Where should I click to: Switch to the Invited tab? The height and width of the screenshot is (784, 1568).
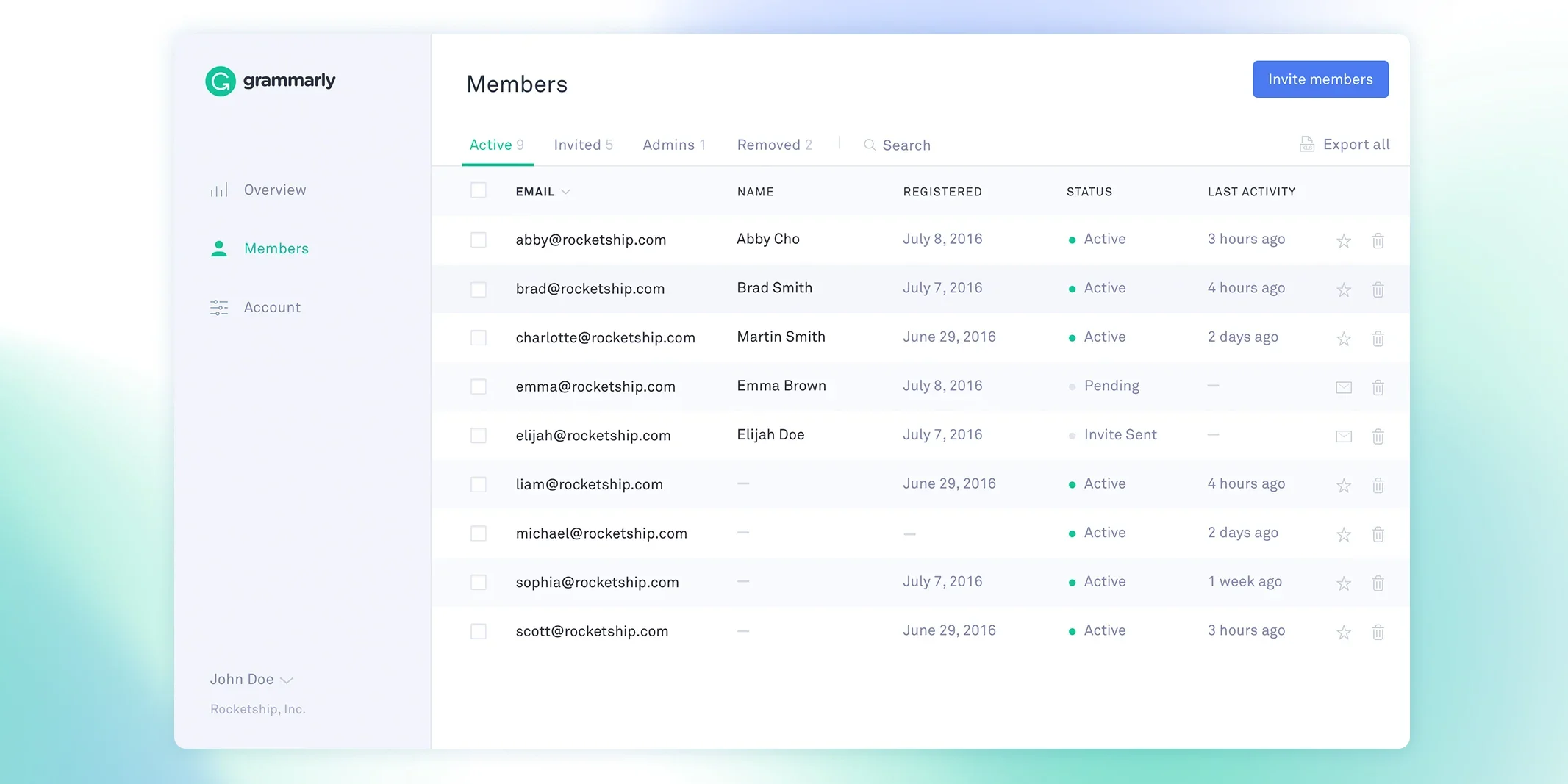click(584, 145)
